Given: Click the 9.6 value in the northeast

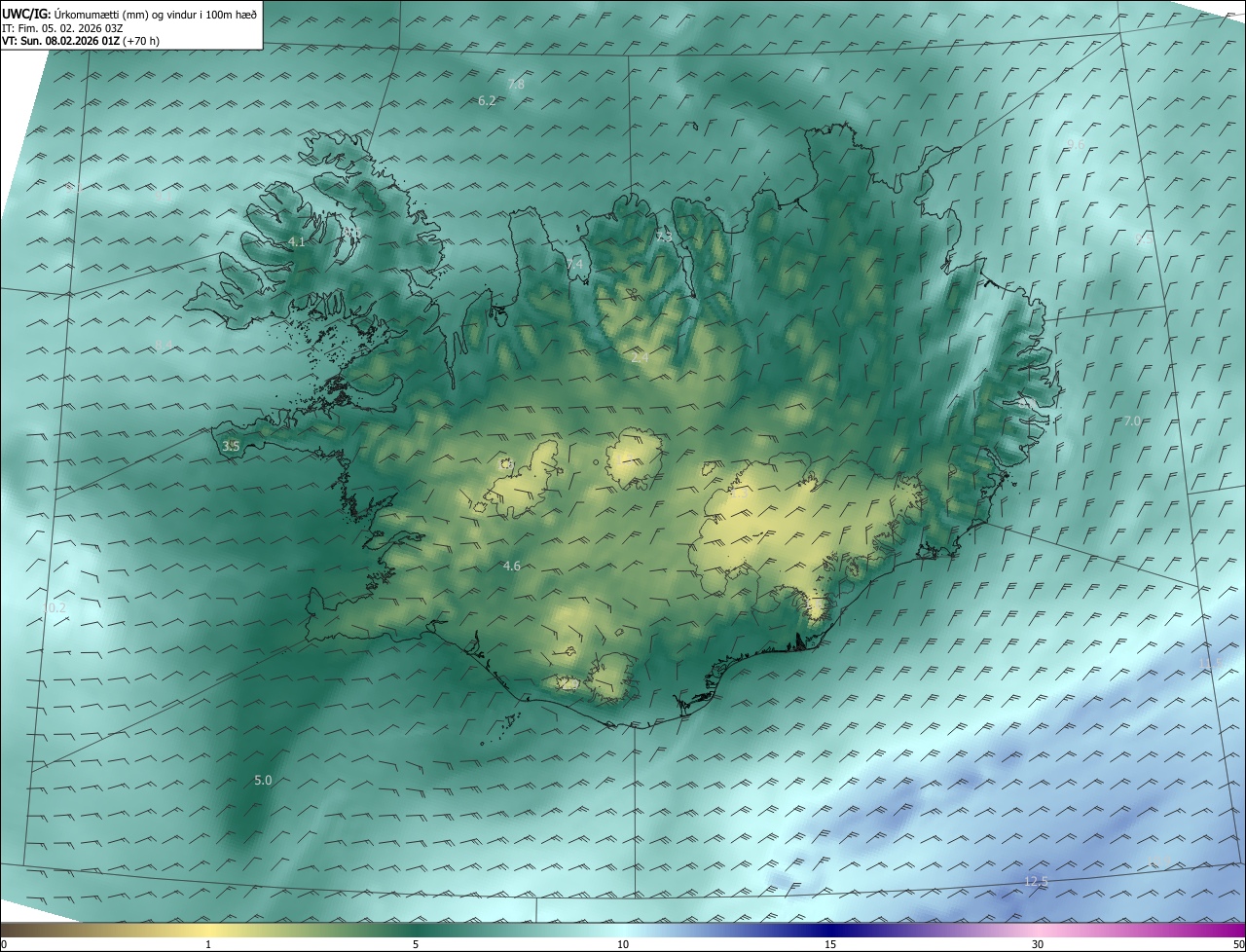Looking at the screenshot, I should point(1076,144).
